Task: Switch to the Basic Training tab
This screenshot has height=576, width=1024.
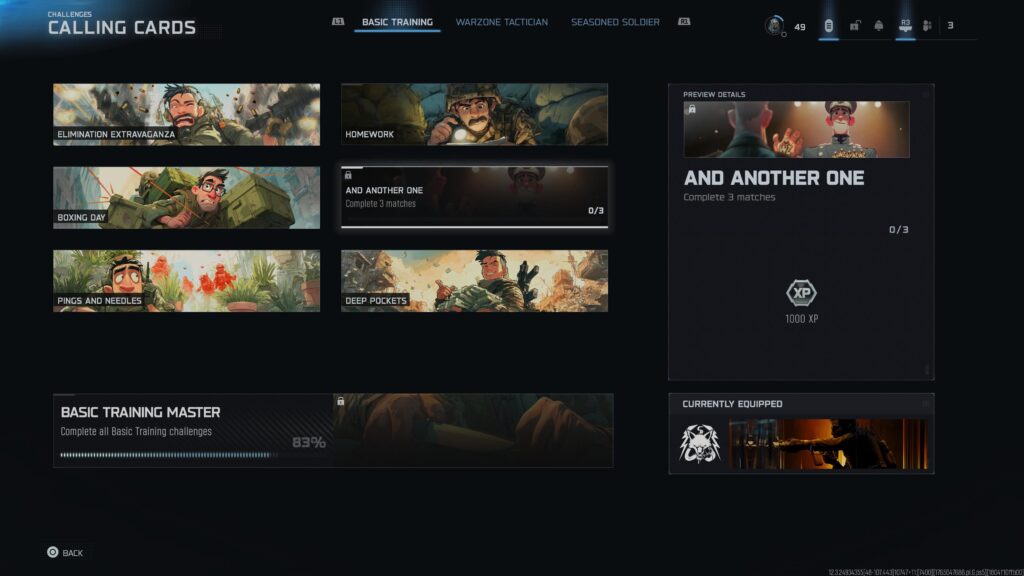Action: pos(397,22)
